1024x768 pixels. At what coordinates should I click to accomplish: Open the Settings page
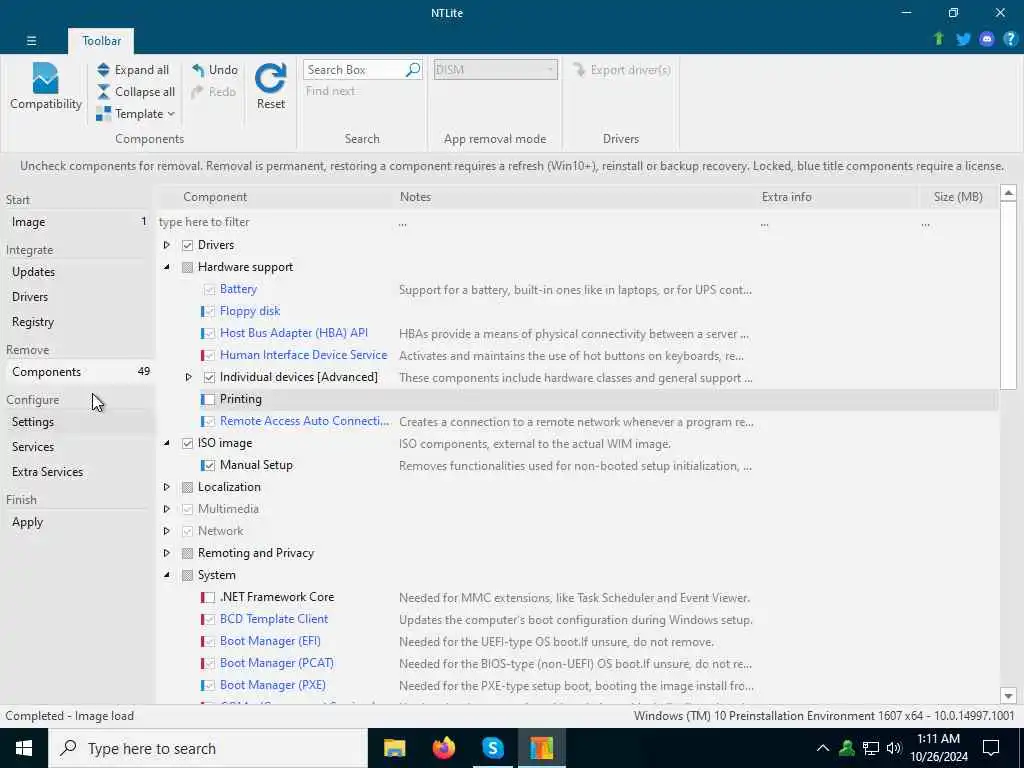coord(78,422)
